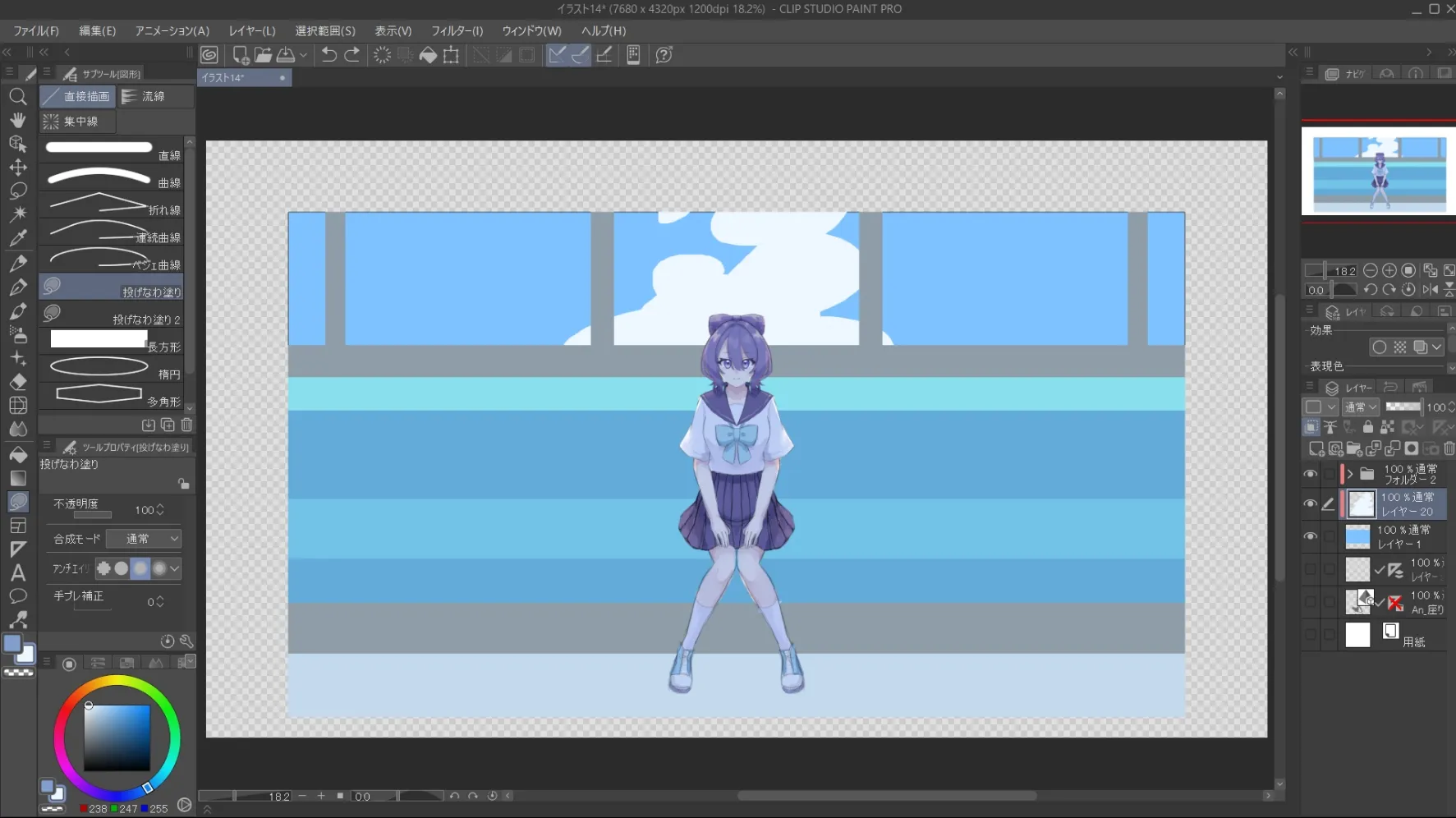Click the flip horizontal icon in Navigator
The width and height of the screenshot is (1456, 818).
click(x=1430, y=290)
